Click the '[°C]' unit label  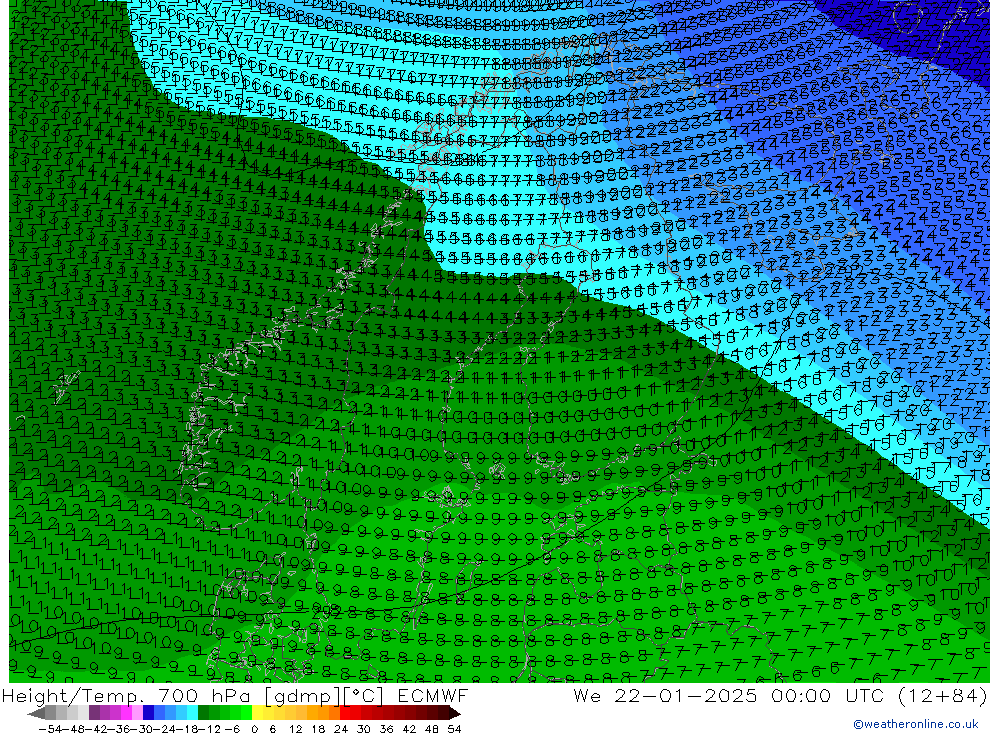364,696
